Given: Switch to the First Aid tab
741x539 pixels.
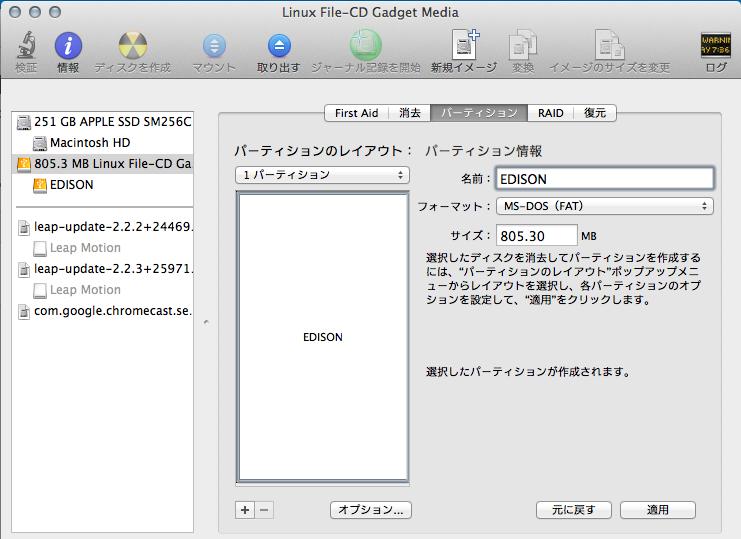Looking at the screenshot, I should pyautogui.click(x=356, y=113).
